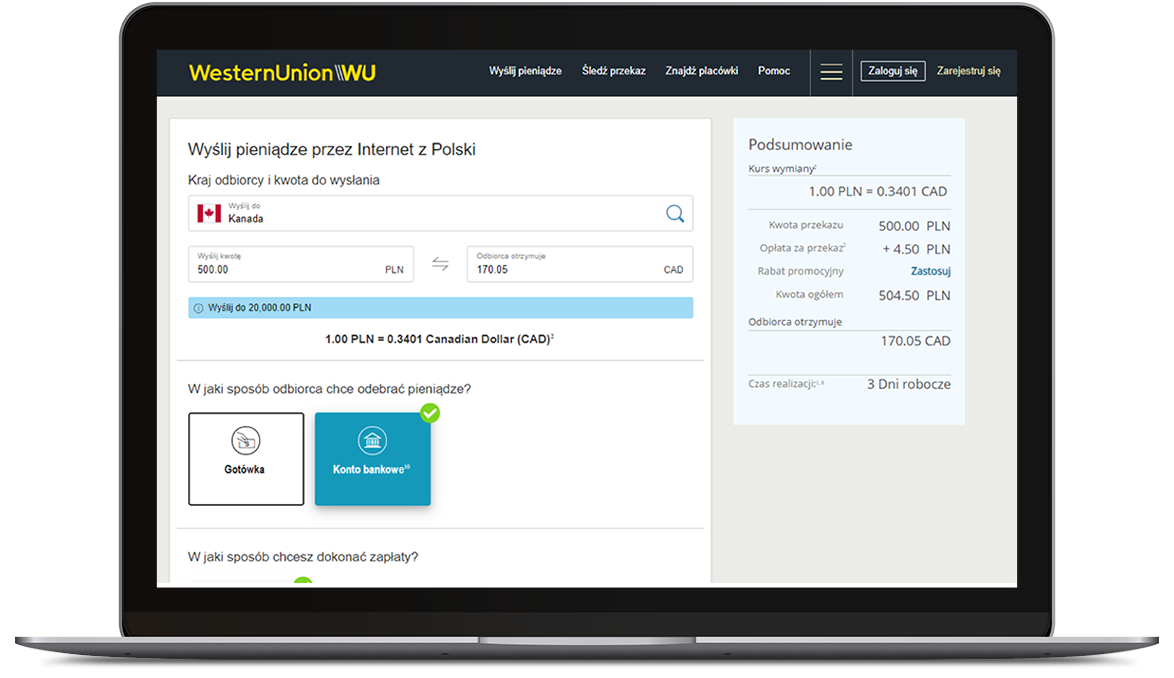Click the info icon in blue limit banner
Screen dimensions: 1174x678
pos(198,308)
